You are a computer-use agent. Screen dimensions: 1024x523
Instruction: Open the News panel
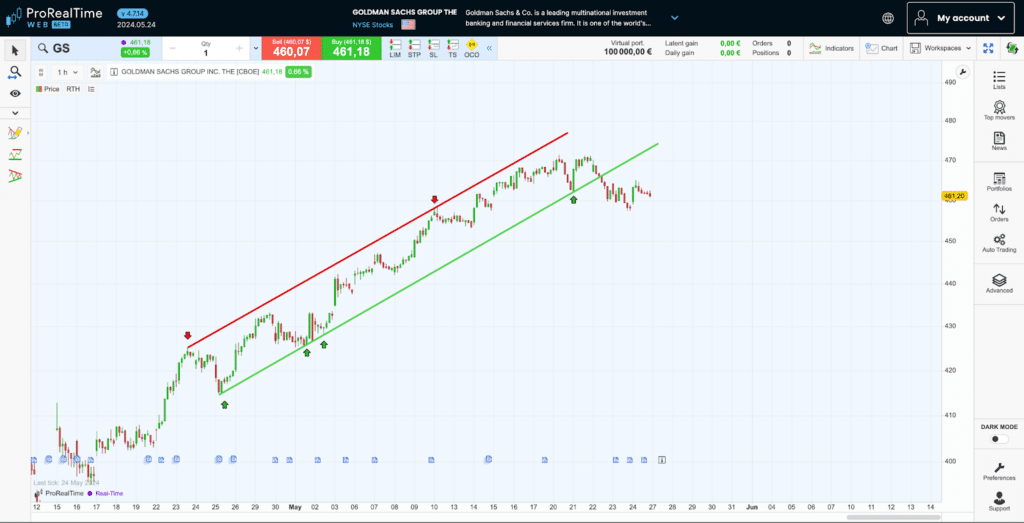click(x=999, y=141)
